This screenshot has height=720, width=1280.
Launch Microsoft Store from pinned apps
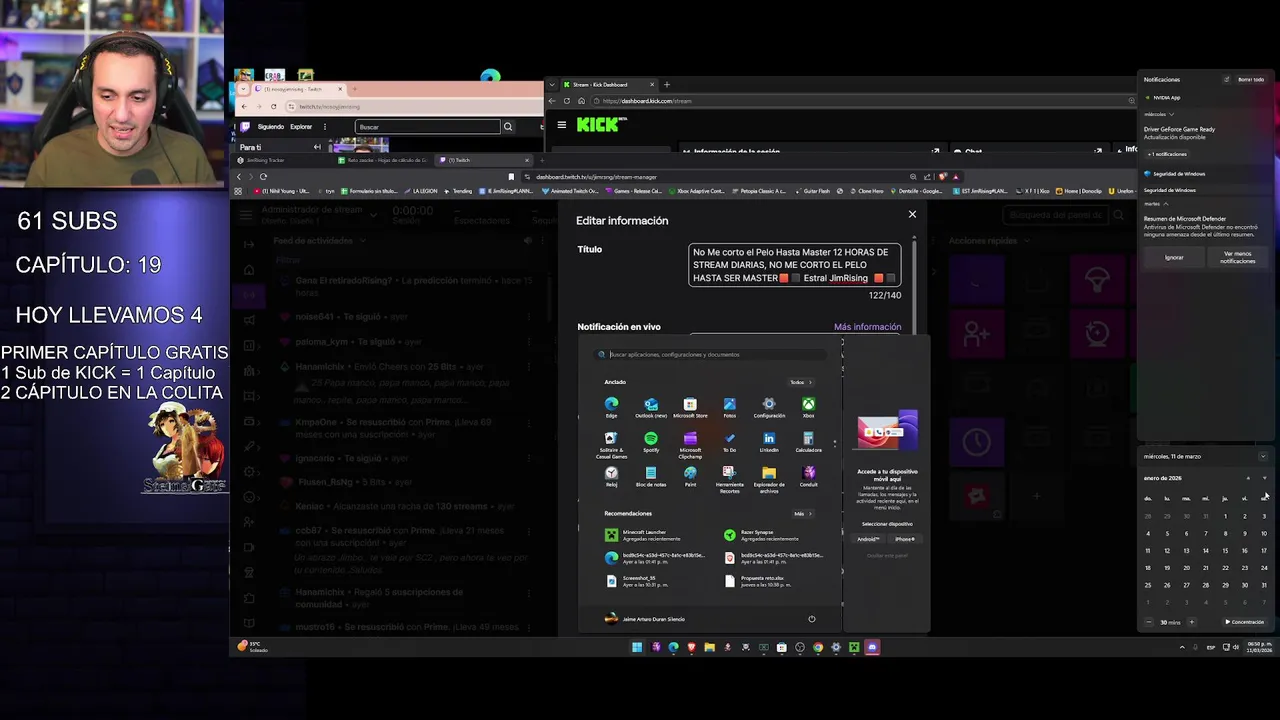pyautogui.click(x=690, y=407)
